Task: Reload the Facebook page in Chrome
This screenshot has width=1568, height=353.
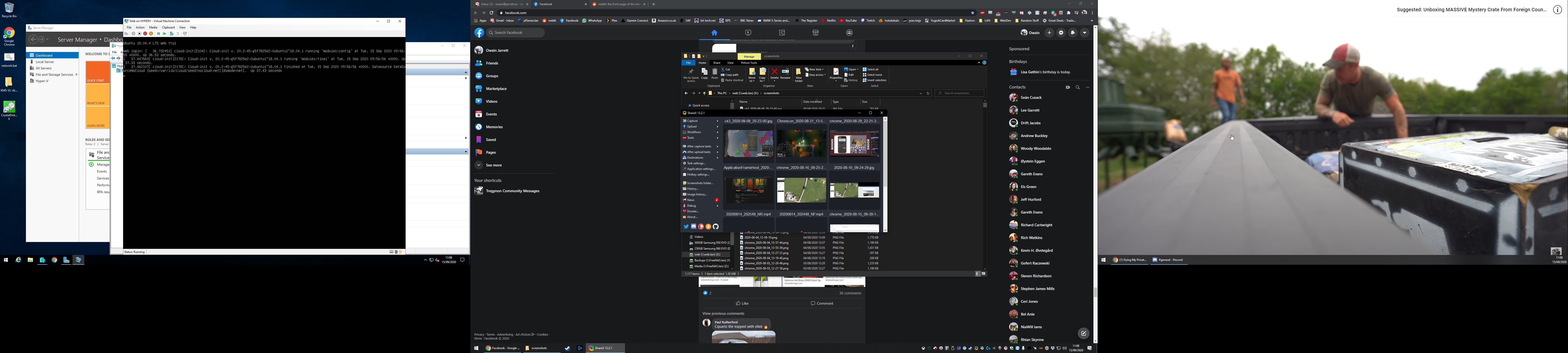Action: coord(491,13)
